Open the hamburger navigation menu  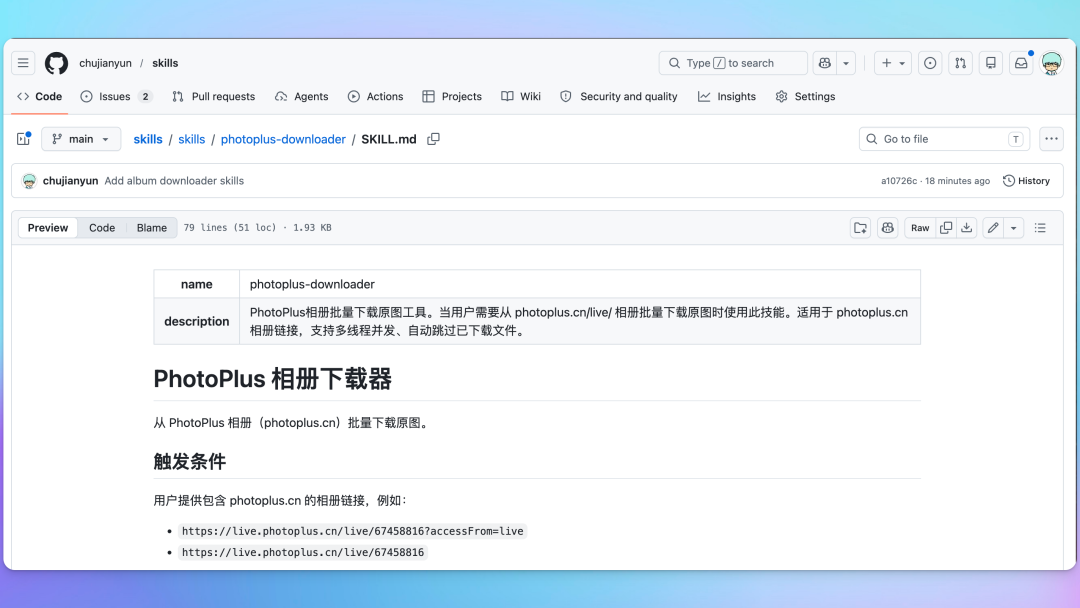pos(23,63)
